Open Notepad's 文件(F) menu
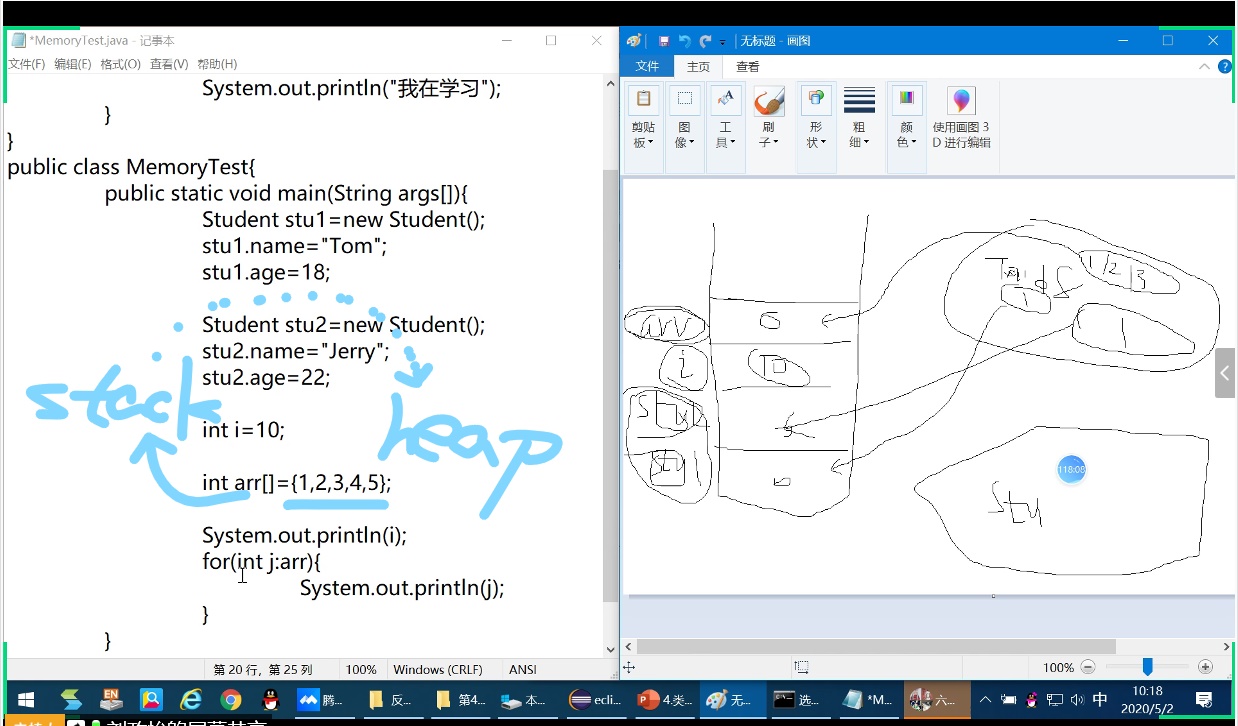 pos(27,64)
